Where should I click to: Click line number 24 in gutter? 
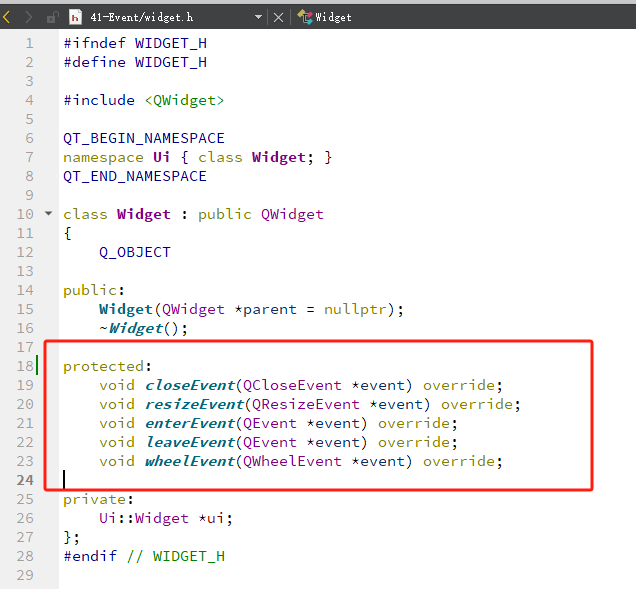25,480
